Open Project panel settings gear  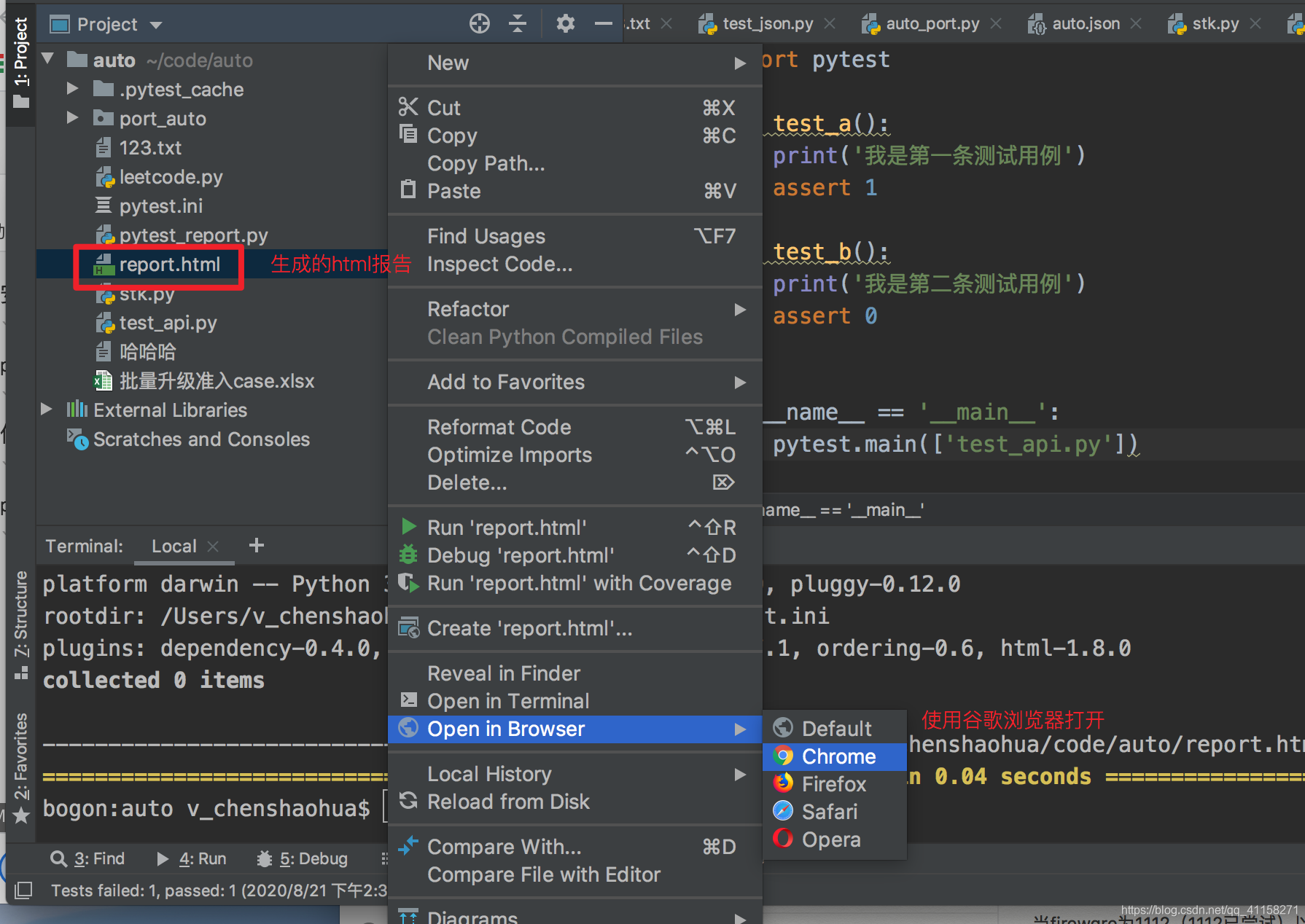(565, 24)
